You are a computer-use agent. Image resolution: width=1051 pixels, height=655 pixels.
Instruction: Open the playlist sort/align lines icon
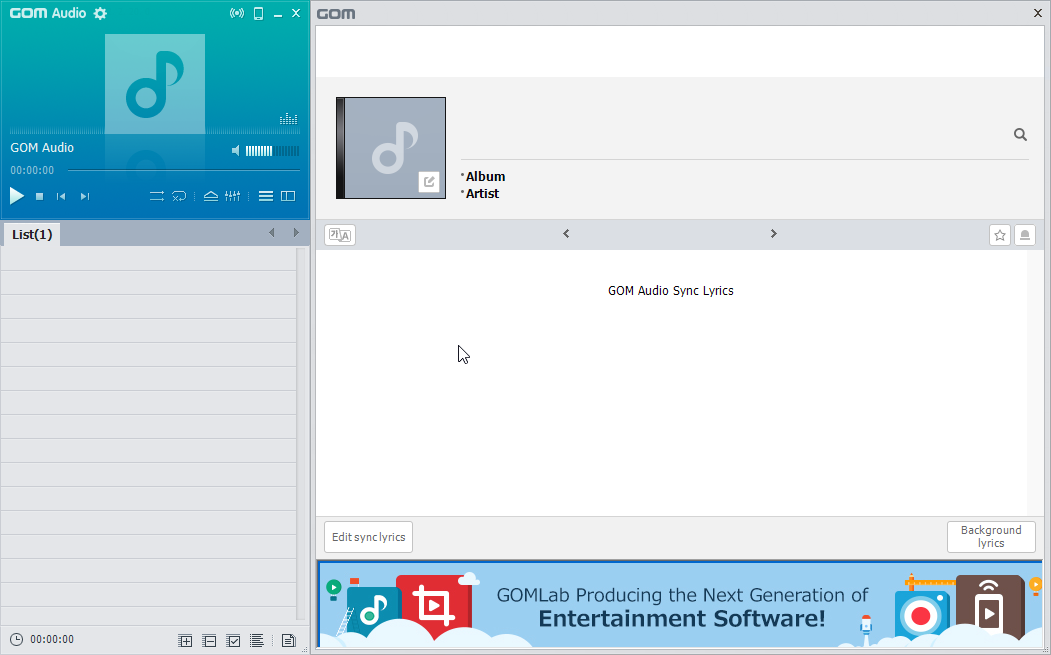257,641
